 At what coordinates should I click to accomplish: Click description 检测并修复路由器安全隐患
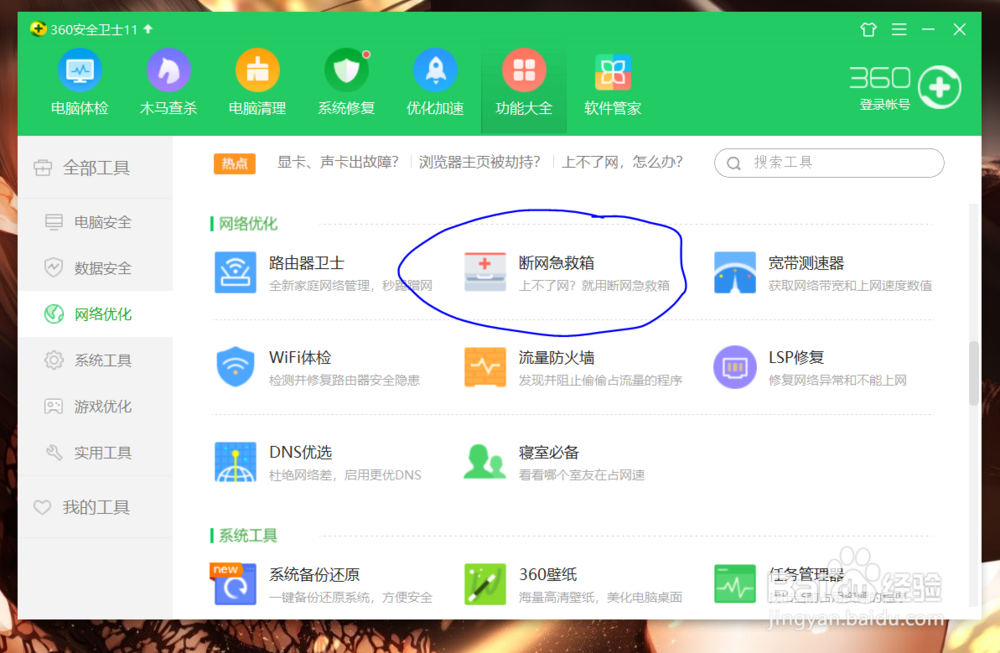[344, 381]
